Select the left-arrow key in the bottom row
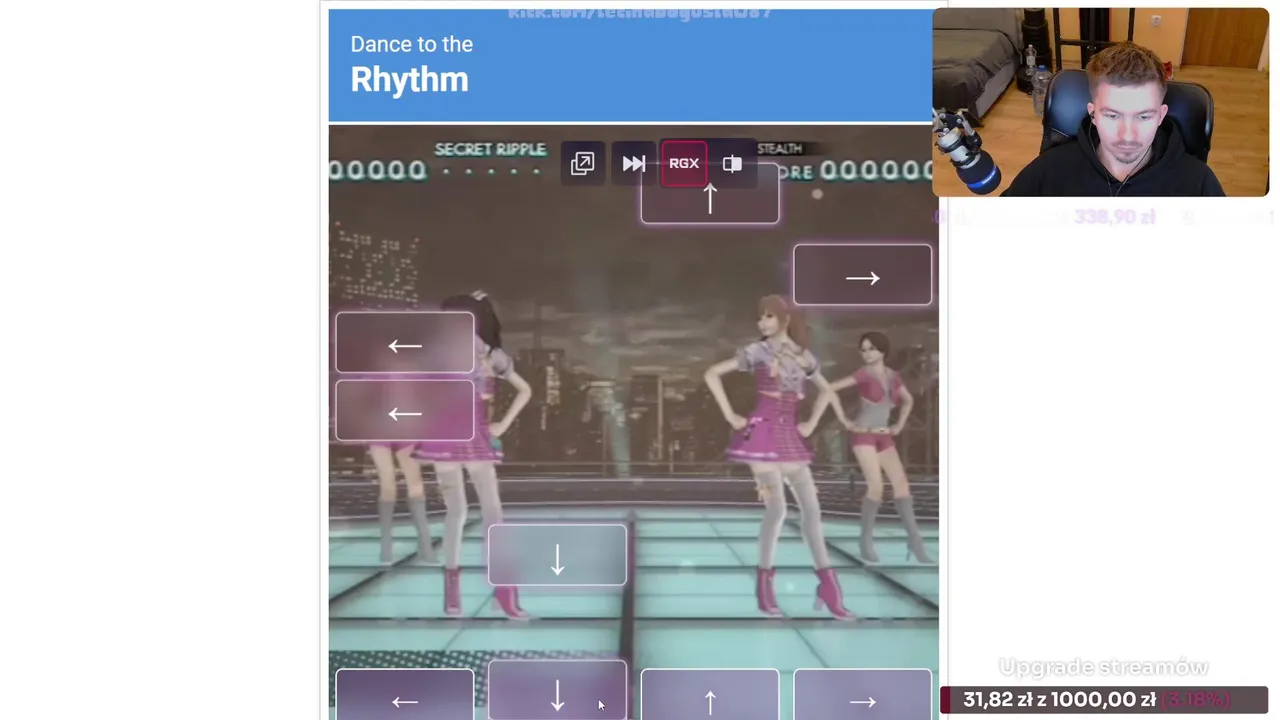Image resolution: width=1280 pixels, height=720 pixels. pyautogui.click(x=405, y=695)
